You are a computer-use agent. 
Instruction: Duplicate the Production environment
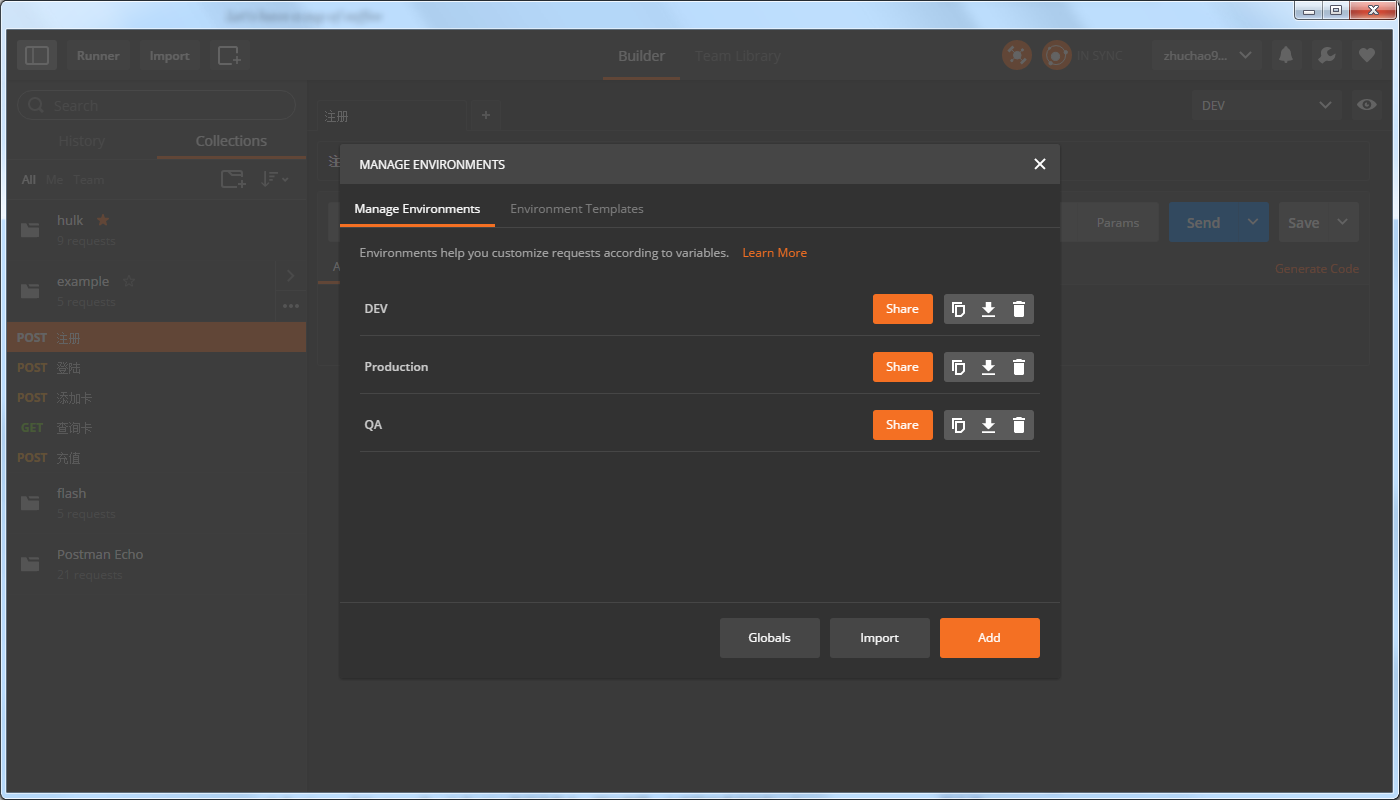[x=958, y=367]
